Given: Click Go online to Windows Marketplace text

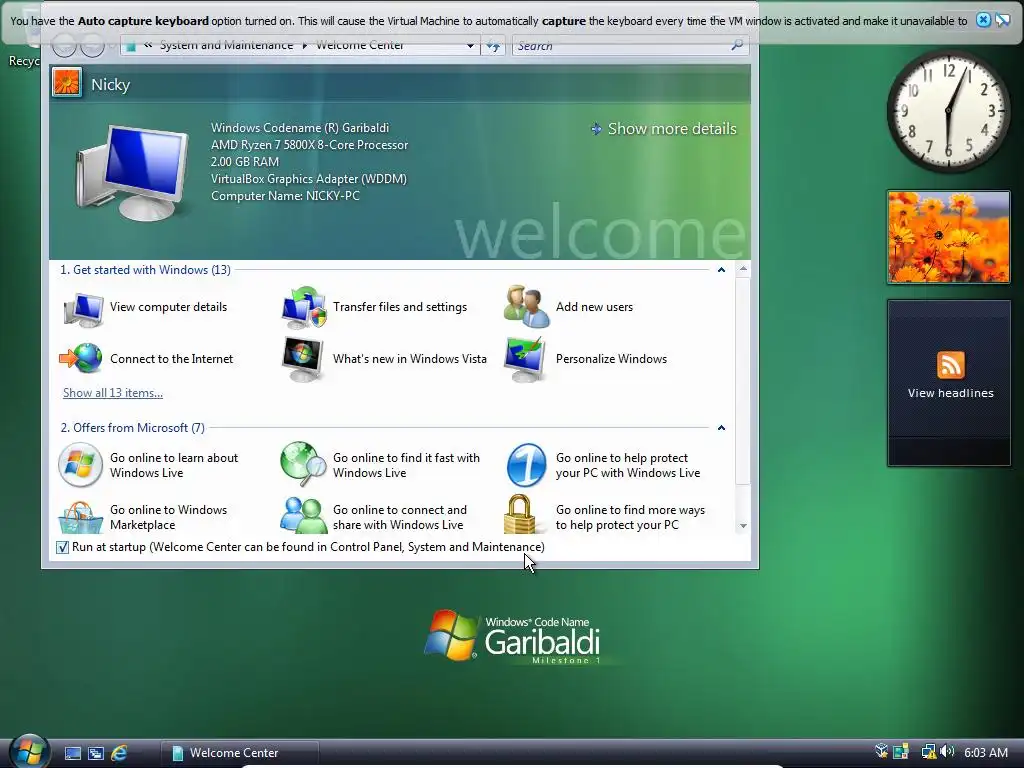Looking at the screenshot, I should 168,517.
